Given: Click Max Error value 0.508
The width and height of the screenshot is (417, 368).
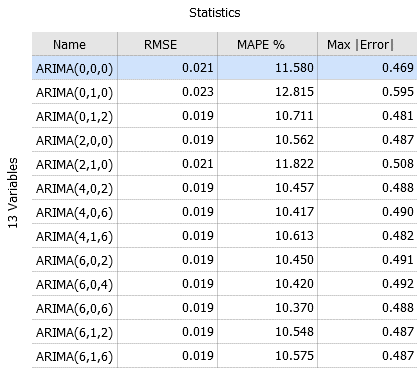Looking at the screenshot, I should pos(398,164).
